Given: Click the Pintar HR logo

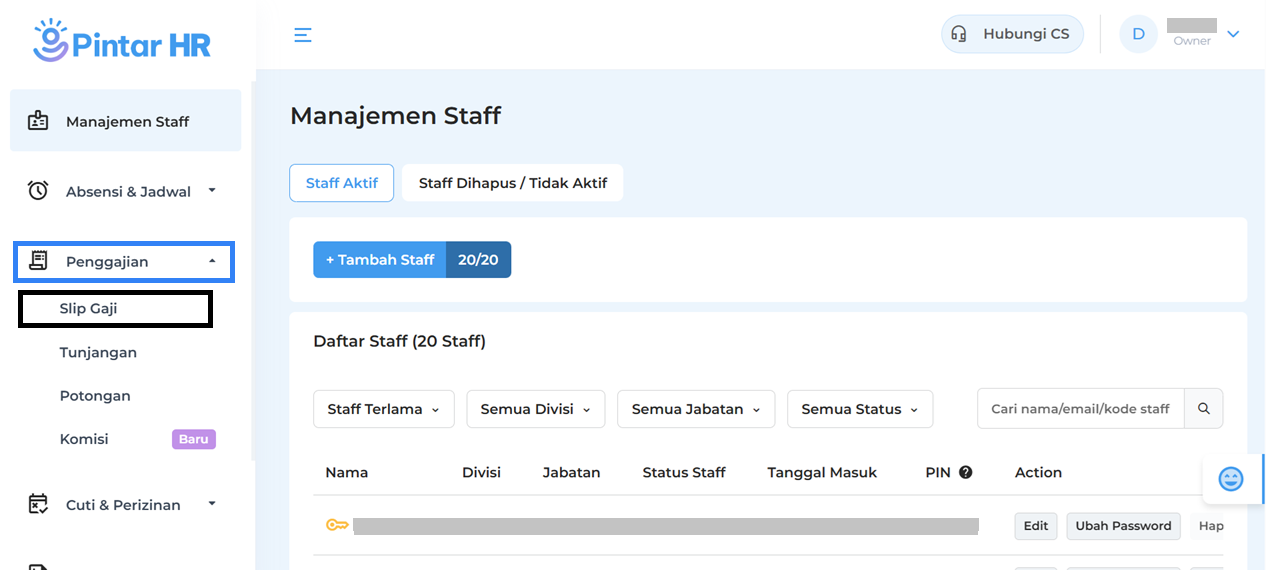Looking at the screenshot, I should (122, 40).
